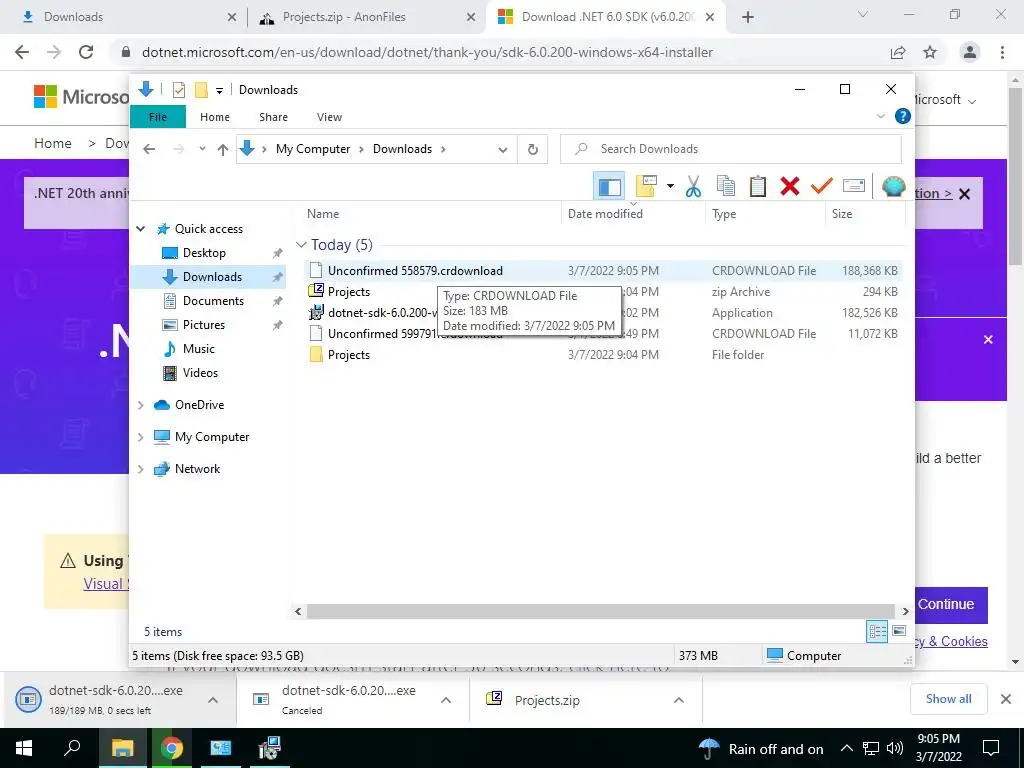Open Chrome three-dot menu

(x=1002, y=52)
